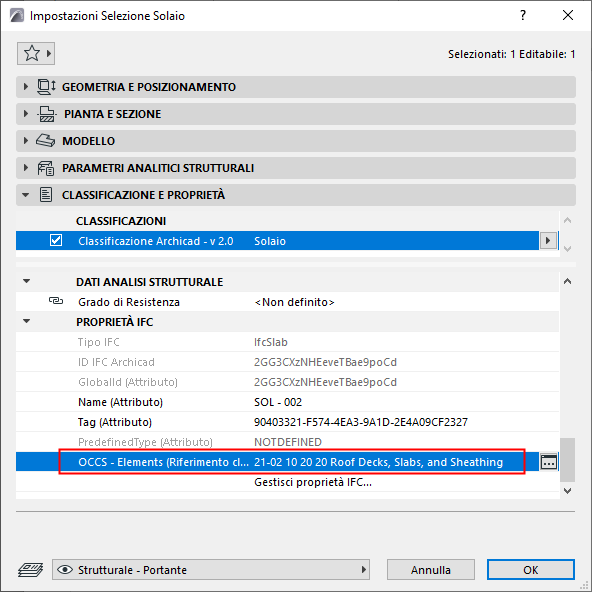Click the properties list scrollbar thumb
The image size is (592, 592).
567,459
